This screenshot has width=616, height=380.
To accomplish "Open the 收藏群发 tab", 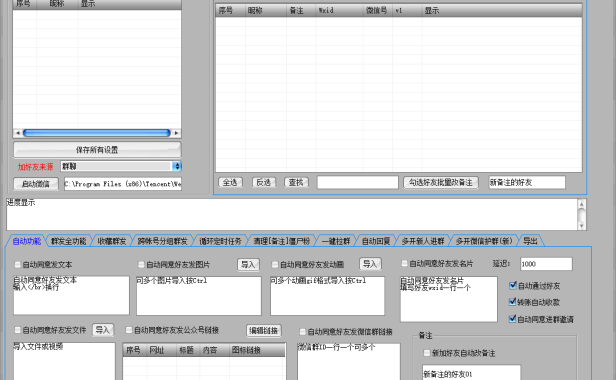I will click(x=112, y=241).
